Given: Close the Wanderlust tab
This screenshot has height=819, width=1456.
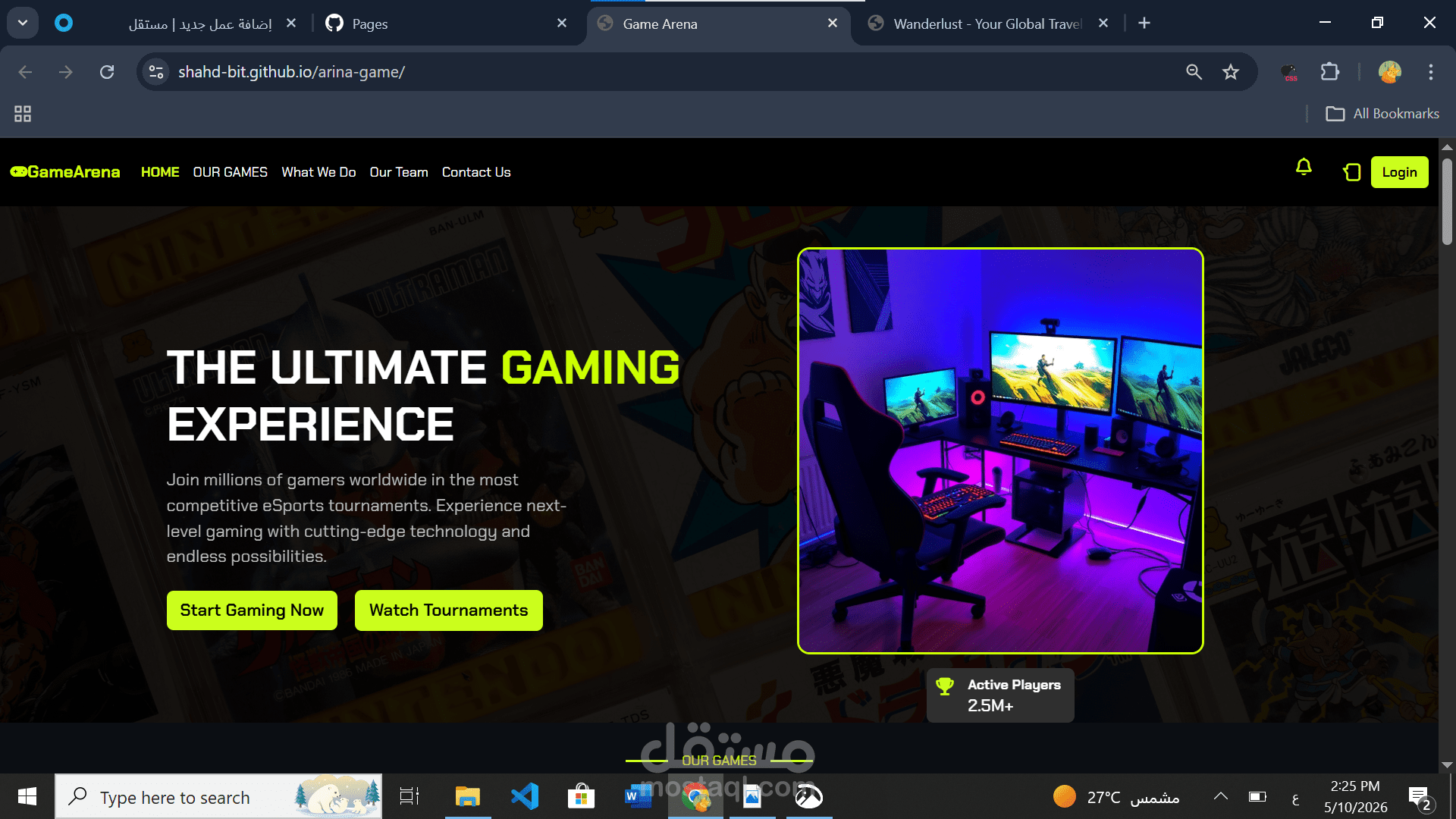Looking at the screenshot, I should 1103,24.
